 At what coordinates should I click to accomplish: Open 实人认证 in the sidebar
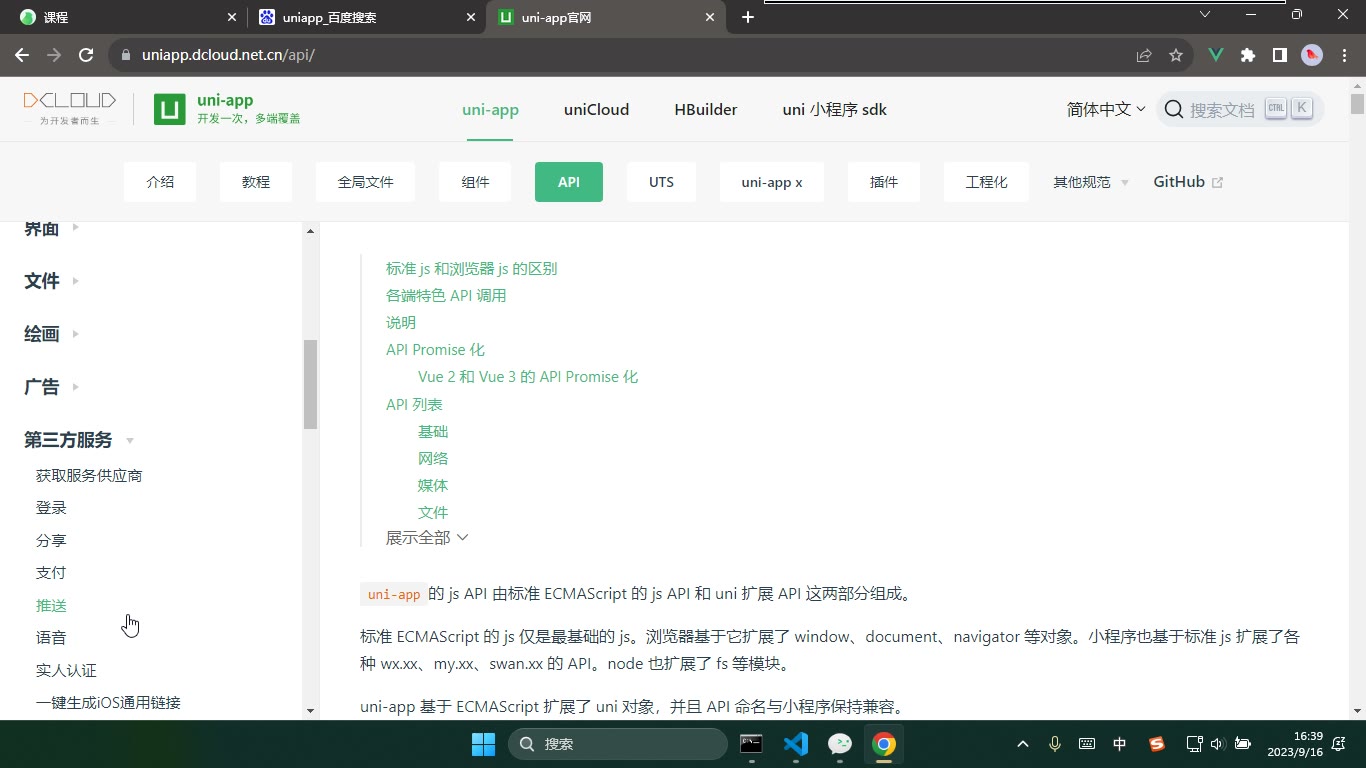pyautogui.click(x=66, y=671)
